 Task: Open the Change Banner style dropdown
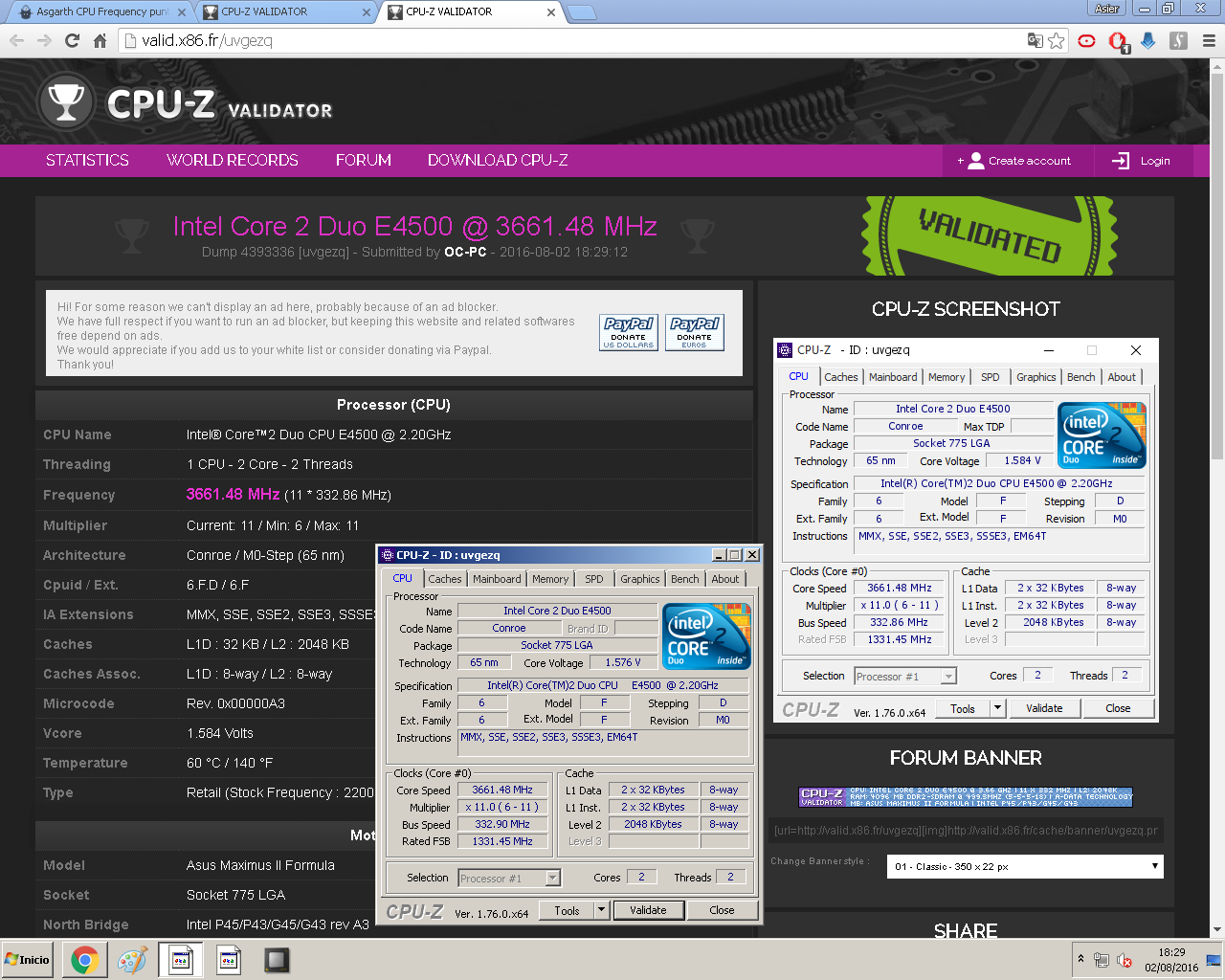point(1025,866)
